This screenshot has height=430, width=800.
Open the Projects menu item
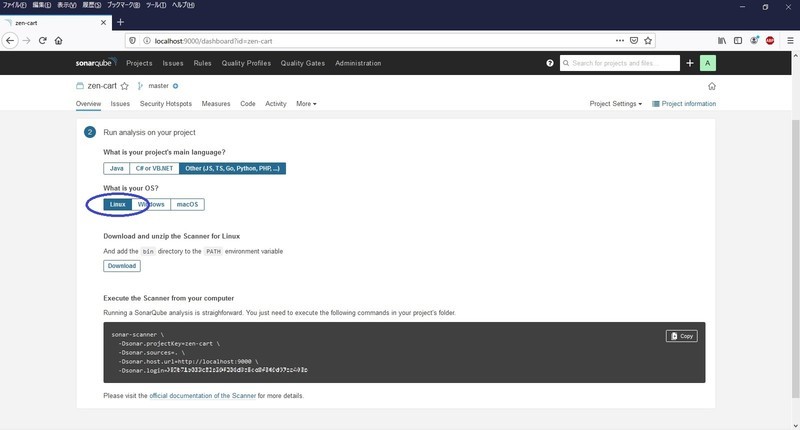pos(139,63)
